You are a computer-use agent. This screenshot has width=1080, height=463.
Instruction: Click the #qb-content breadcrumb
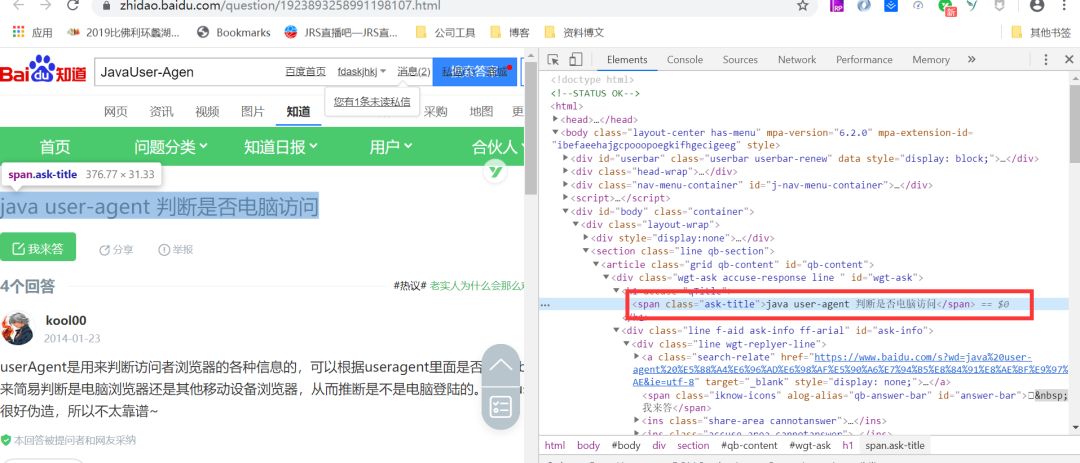(749, 446)
